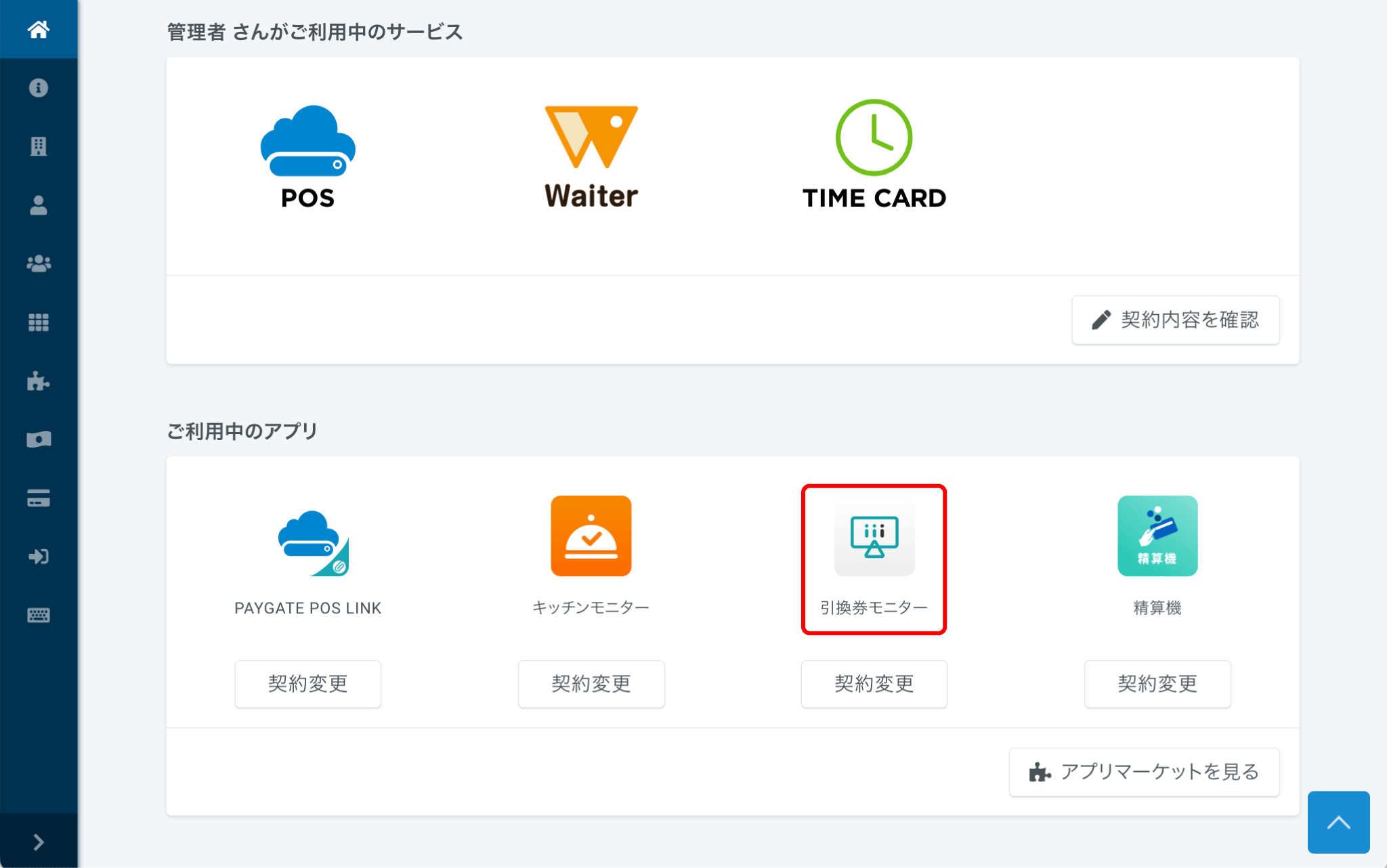Click the blue scroll-to-top arrow button
The image size is (1387, 868).
click(1339, 822)
